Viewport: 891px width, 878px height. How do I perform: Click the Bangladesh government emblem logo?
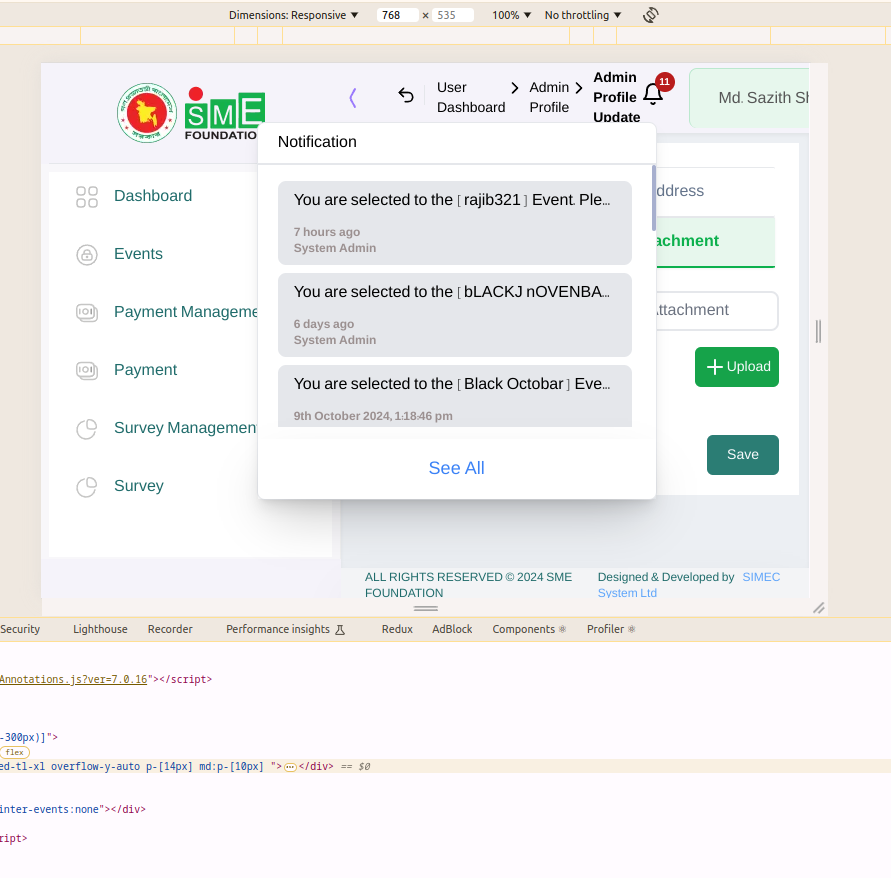pyautogui.click(x=147, y=113)
